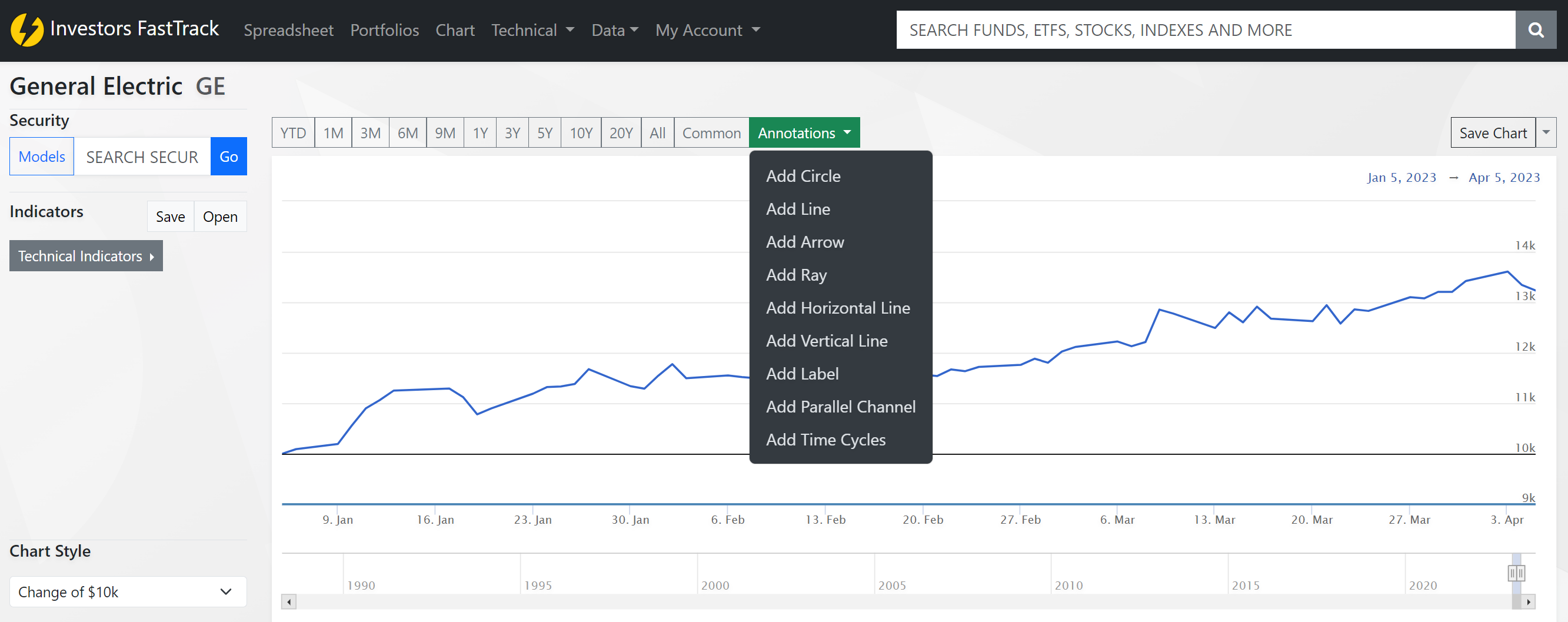Open saved indicators

click(x=221, y=217)
